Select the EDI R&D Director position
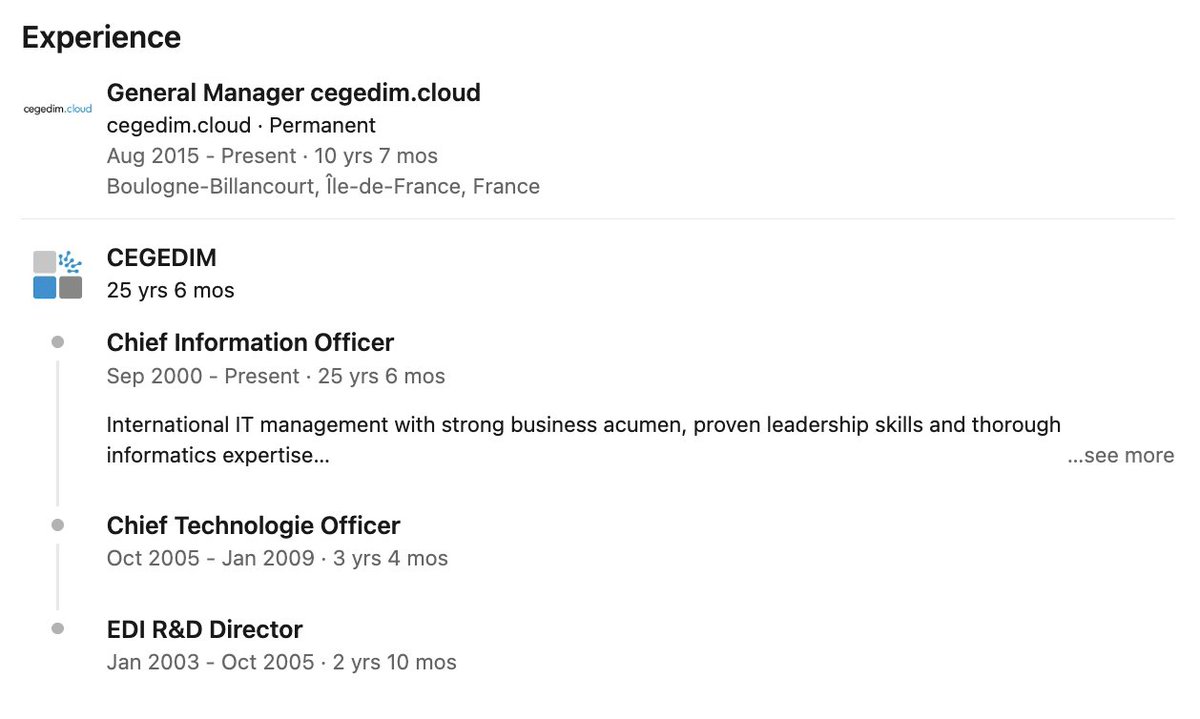This screenshot has height=719, width=1200. click(204, 629)
